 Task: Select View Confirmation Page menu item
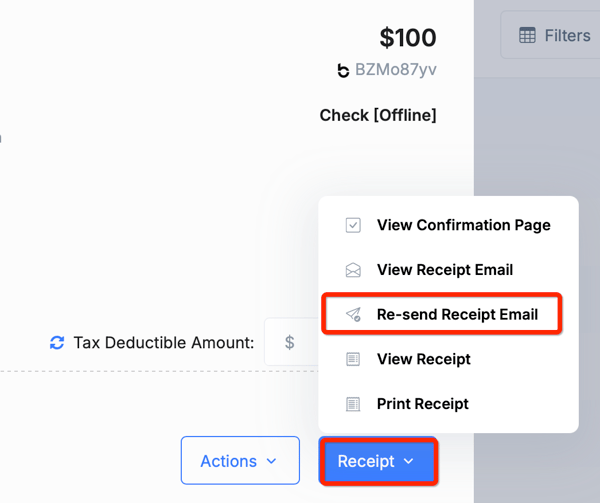448,225
